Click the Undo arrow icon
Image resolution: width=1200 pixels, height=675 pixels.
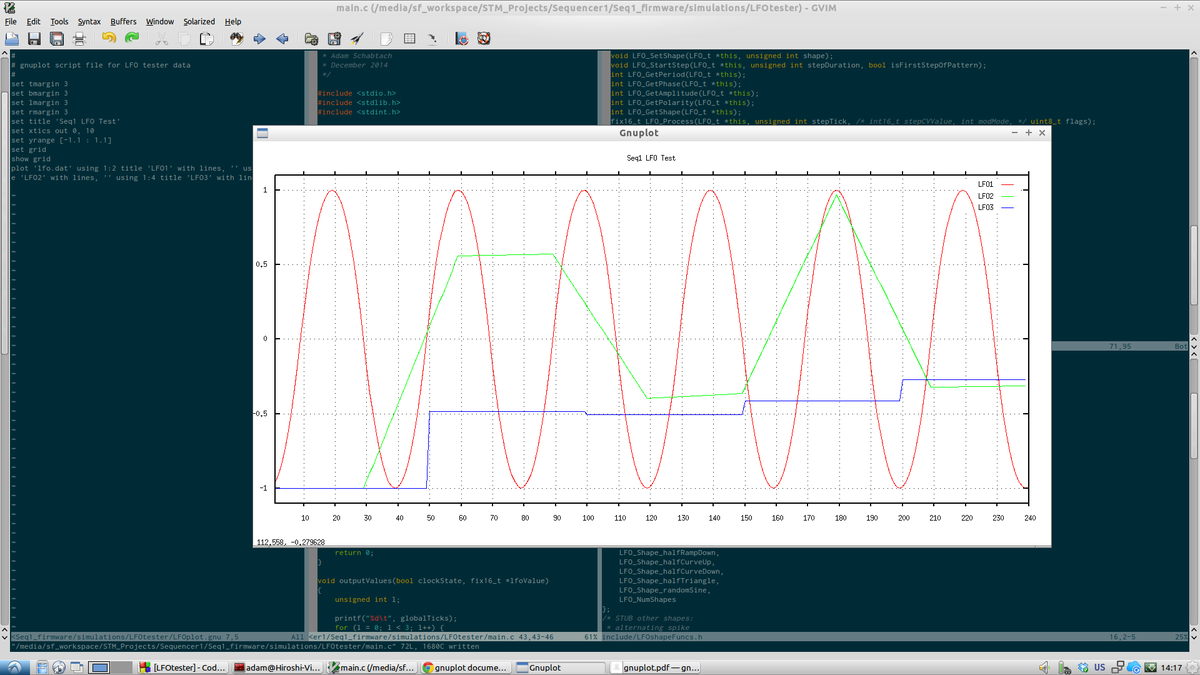[109, 38]
